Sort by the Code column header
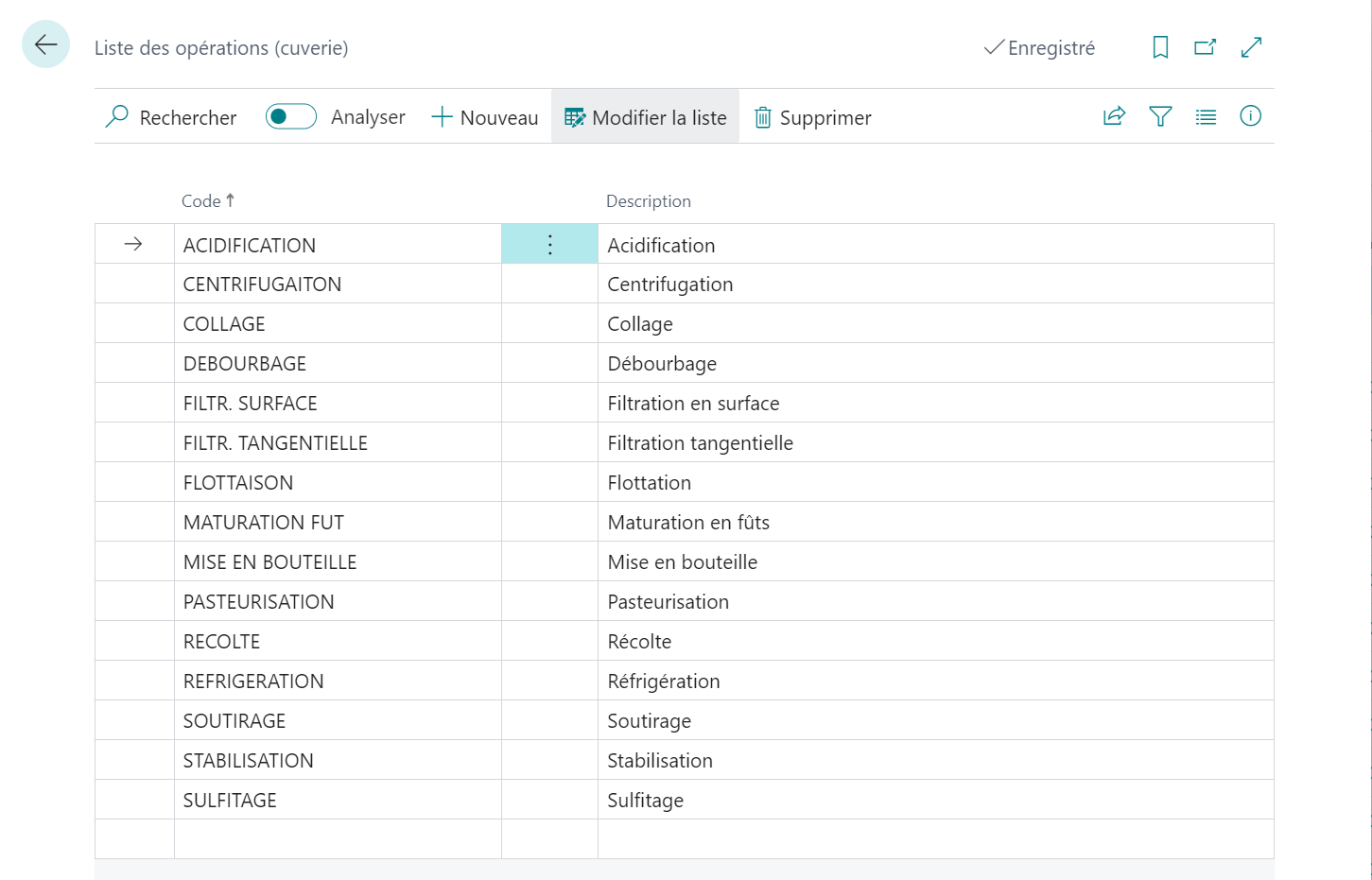 201,201
